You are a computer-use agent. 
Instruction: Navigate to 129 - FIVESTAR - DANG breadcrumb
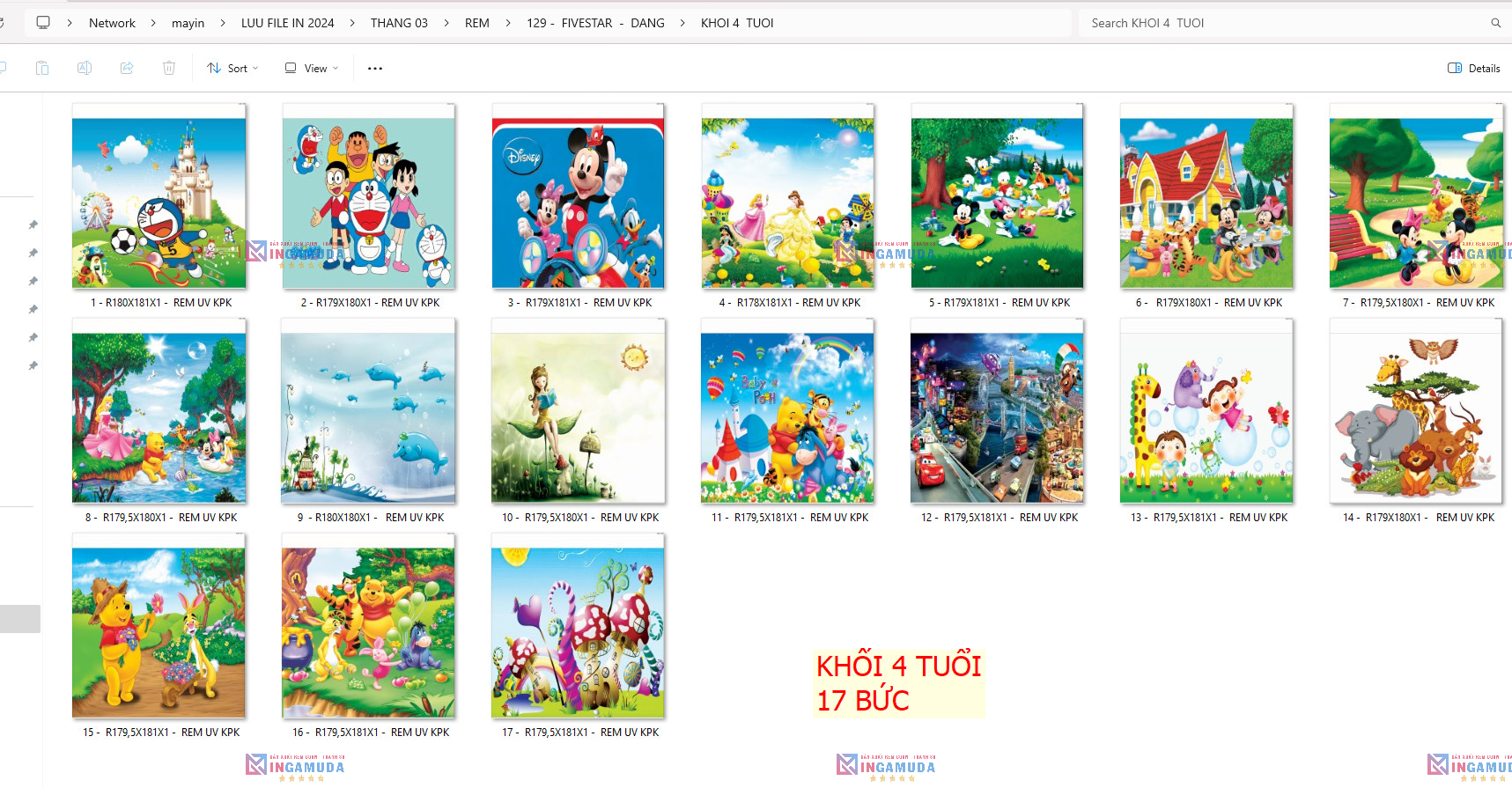595,23
